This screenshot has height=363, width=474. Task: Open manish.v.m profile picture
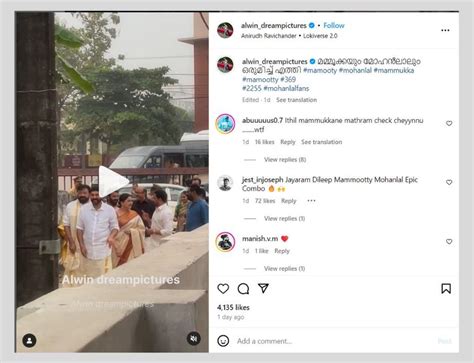click(x=225, y=242)
